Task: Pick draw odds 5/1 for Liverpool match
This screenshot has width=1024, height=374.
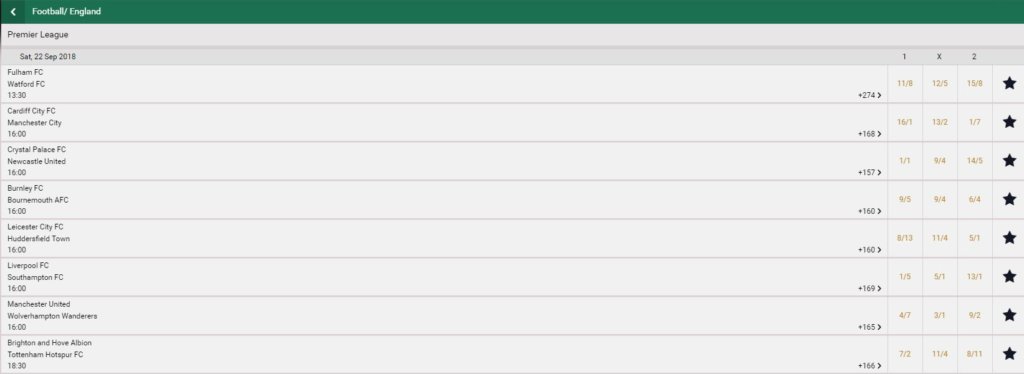Action: (x=940, y=277)
